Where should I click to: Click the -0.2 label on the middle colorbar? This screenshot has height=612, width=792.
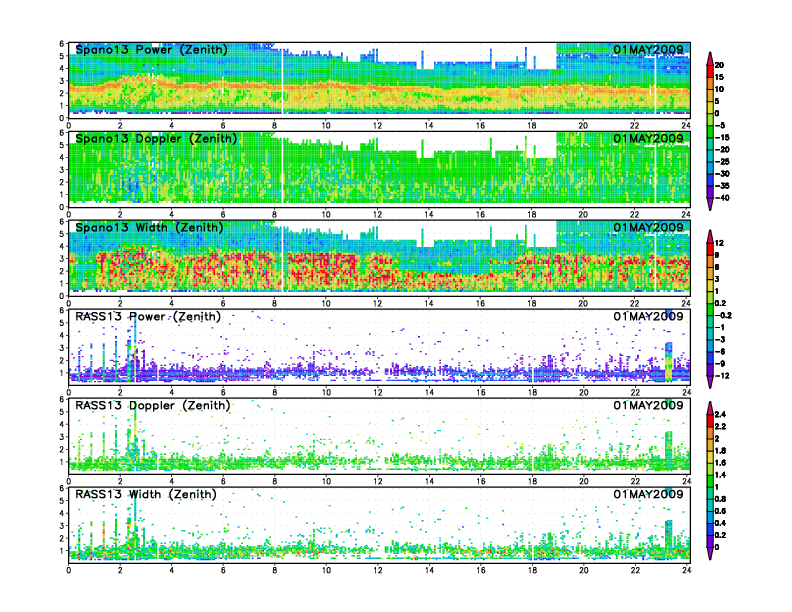pyautogui.click(x=723, y=316)
